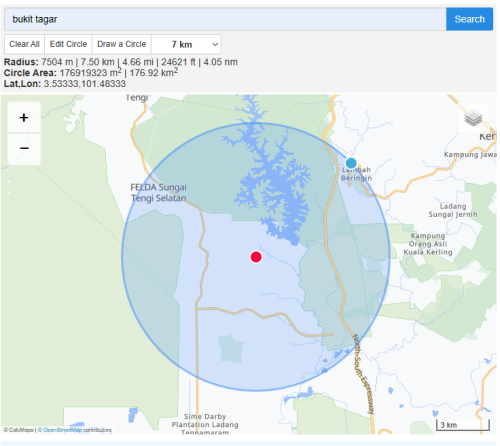Viewport: 500px width, 446px height.
Task: Open the 7 km radius dropdown
Action: [187, 44]
